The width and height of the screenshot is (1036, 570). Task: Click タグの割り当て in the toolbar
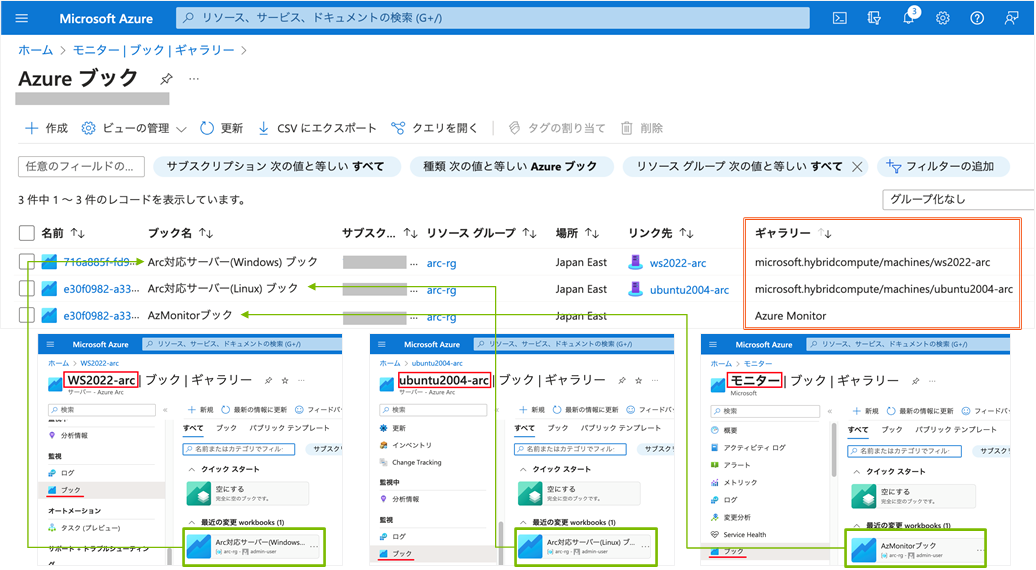(556, 128)
